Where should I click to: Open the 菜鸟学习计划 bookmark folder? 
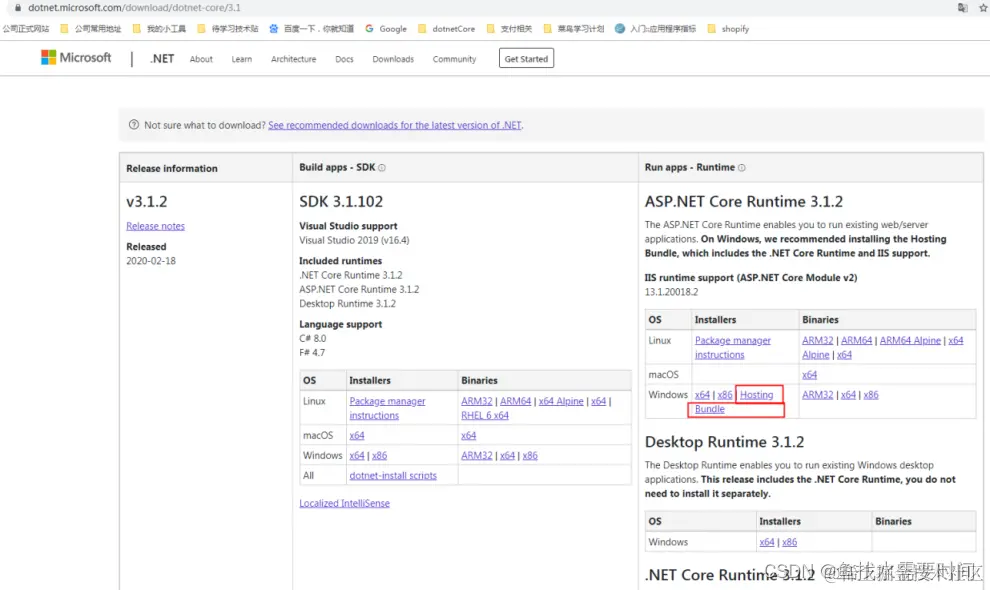click(573, 29)
